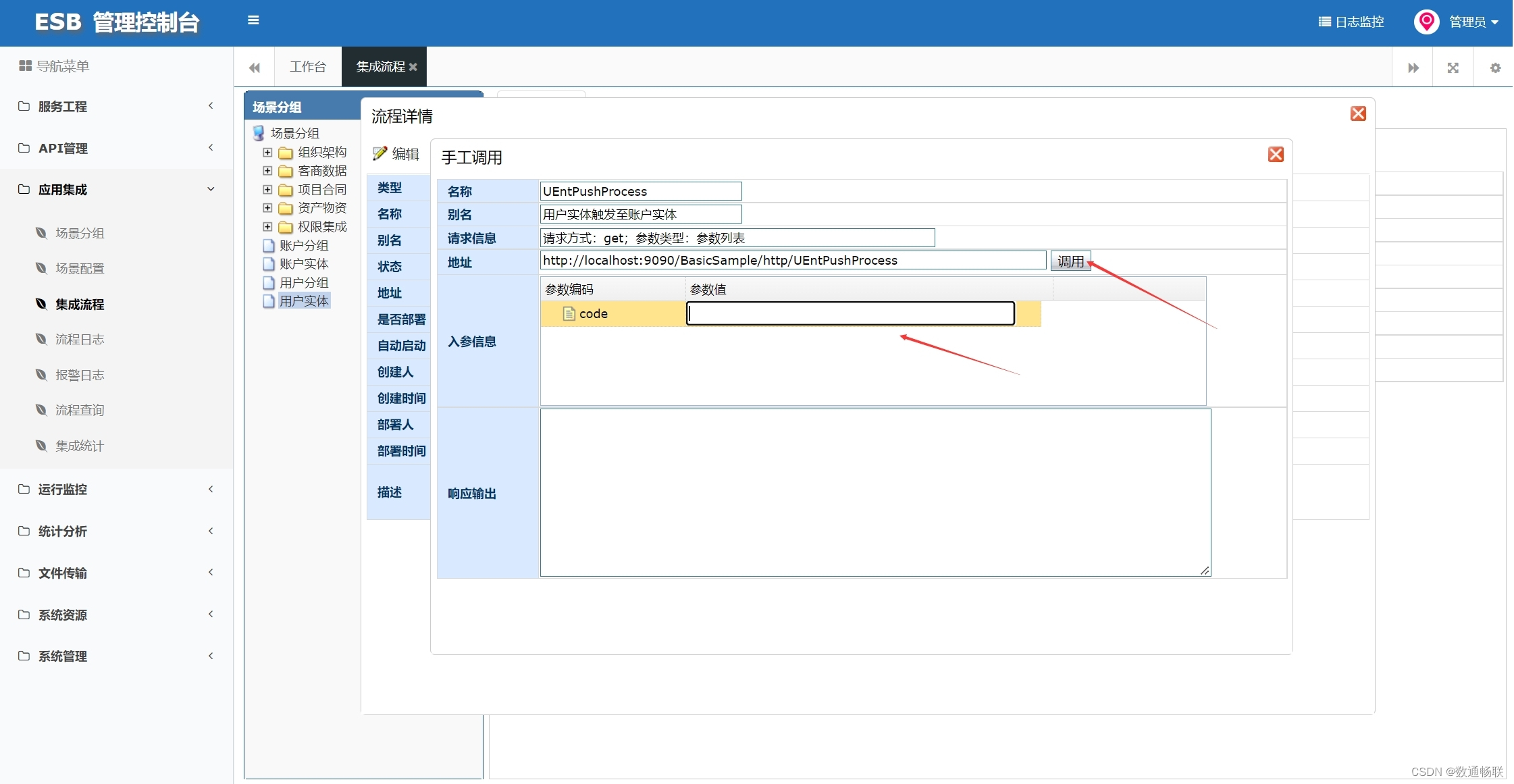
Task: Open the tab settings gear icon
Action: 1495,68
